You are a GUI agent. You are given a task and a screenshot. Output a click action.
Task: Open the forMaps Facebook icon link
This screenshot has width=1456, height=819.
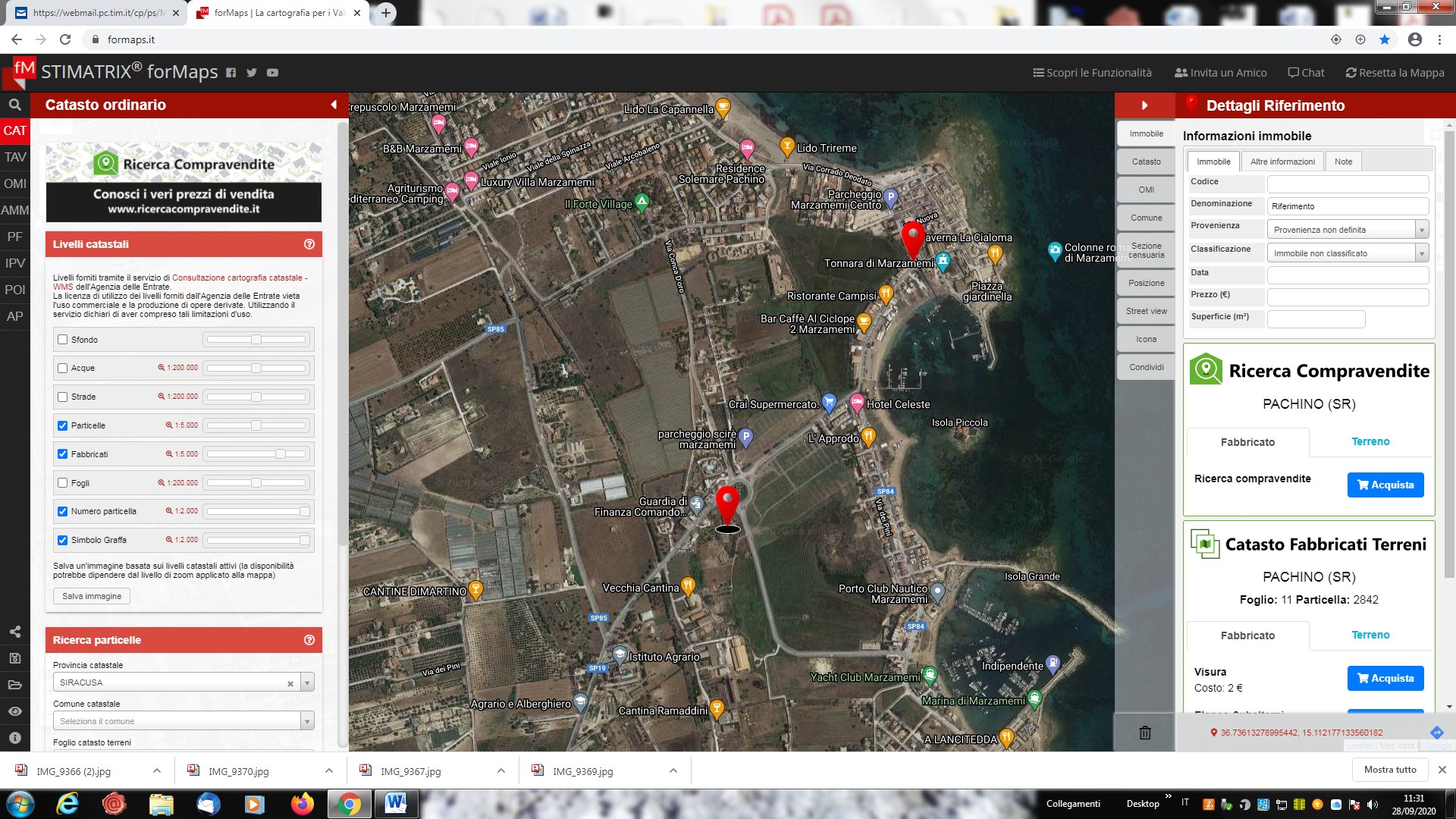[231, 73]
